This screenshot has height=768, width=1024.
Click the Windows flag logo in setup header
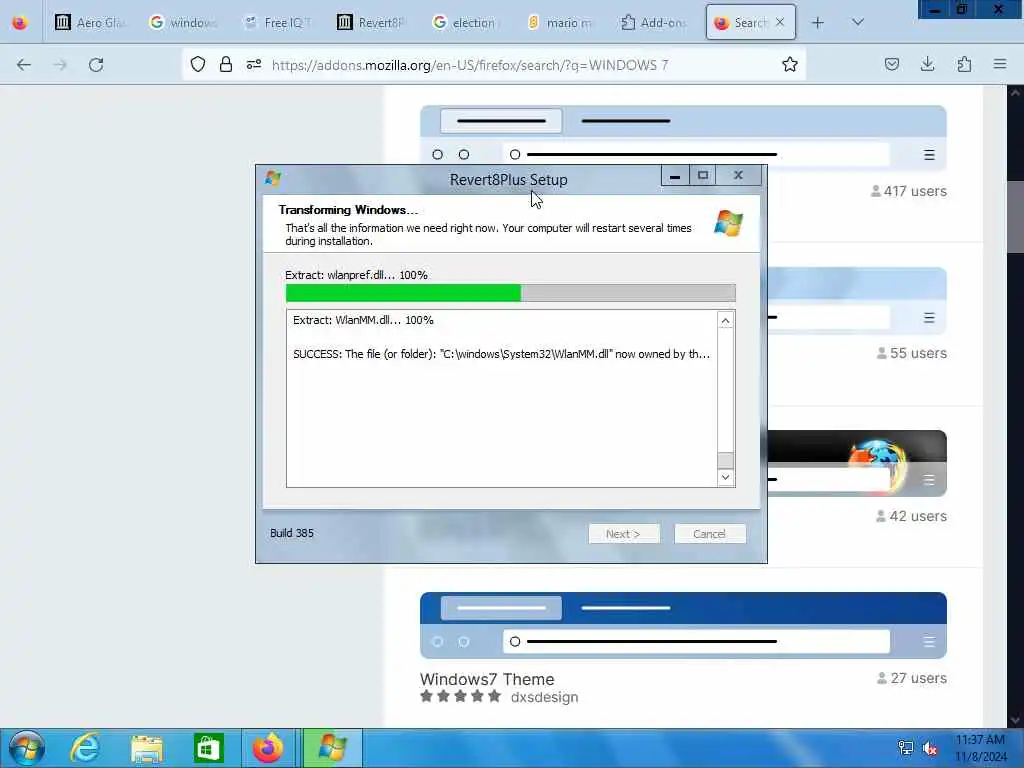tap(728, 223)
